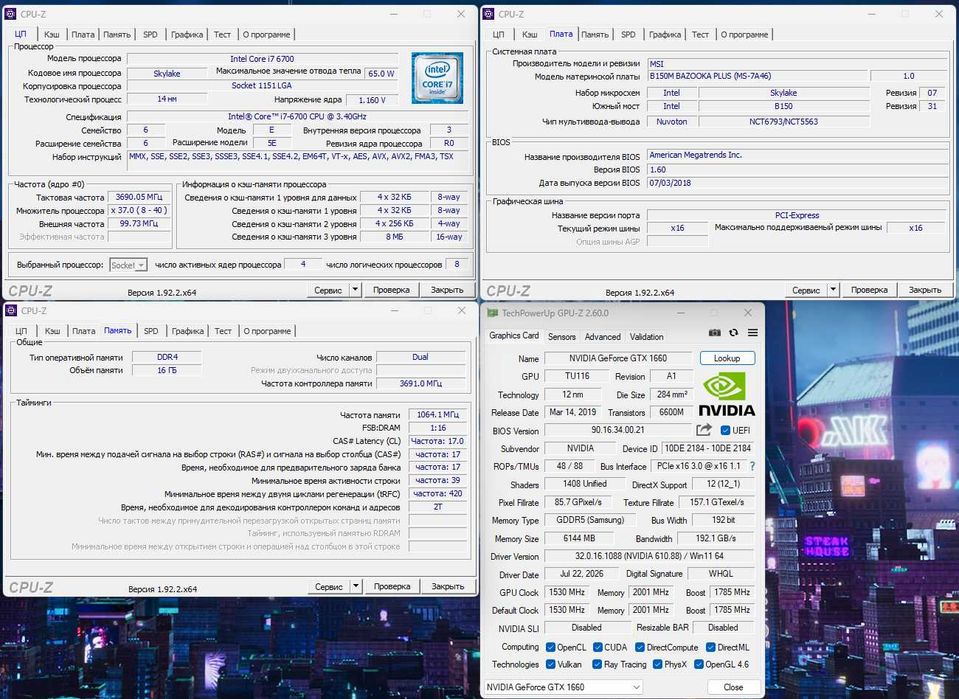
Task: Click the 192.1 GB/s bandwidth value
Action: pos(716,538)
